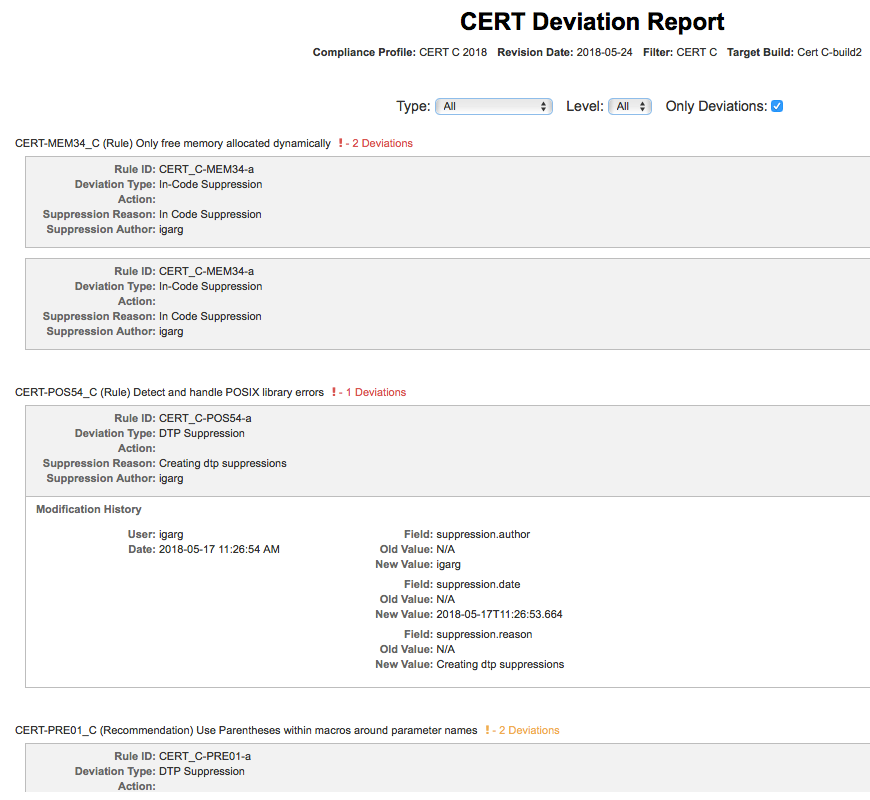Click the orange '2 Deviations' link for CERT-PRE01_C

pyautogui.click(x=529, y=730)
